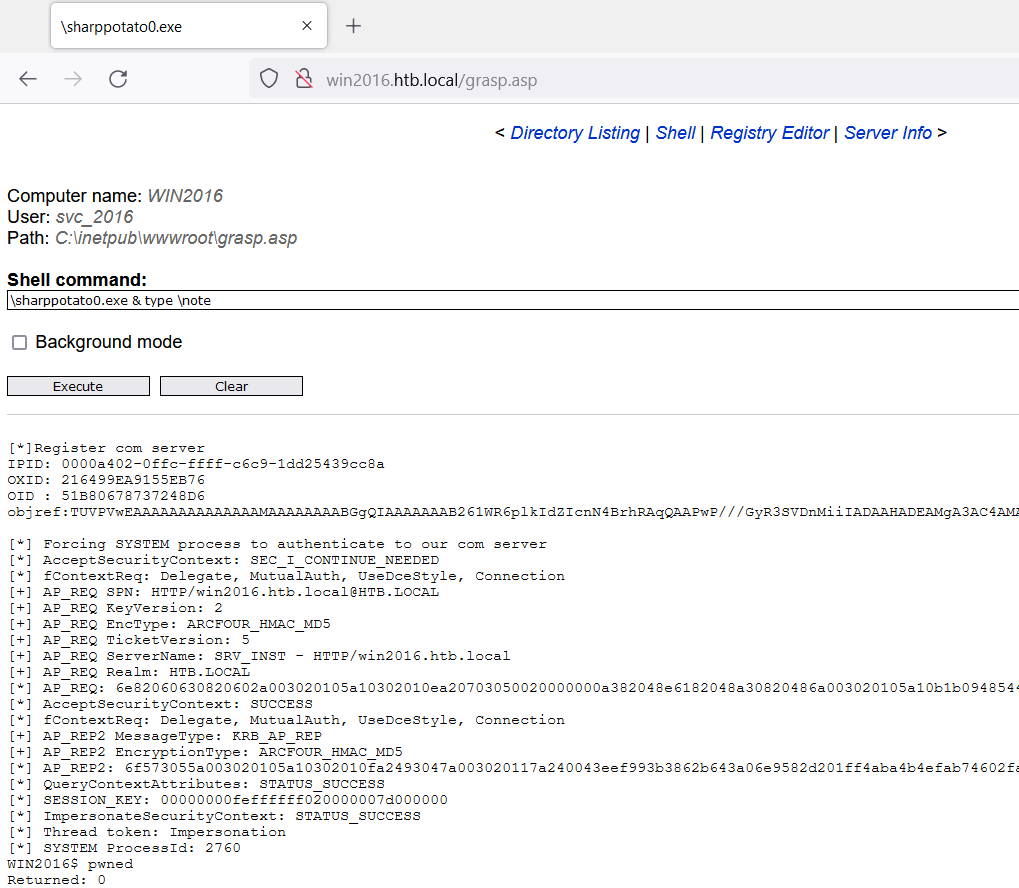Click the OID : 51B8067873724​8D6 line
This screenshot has width=1019, height=888.
coord(106,496)
